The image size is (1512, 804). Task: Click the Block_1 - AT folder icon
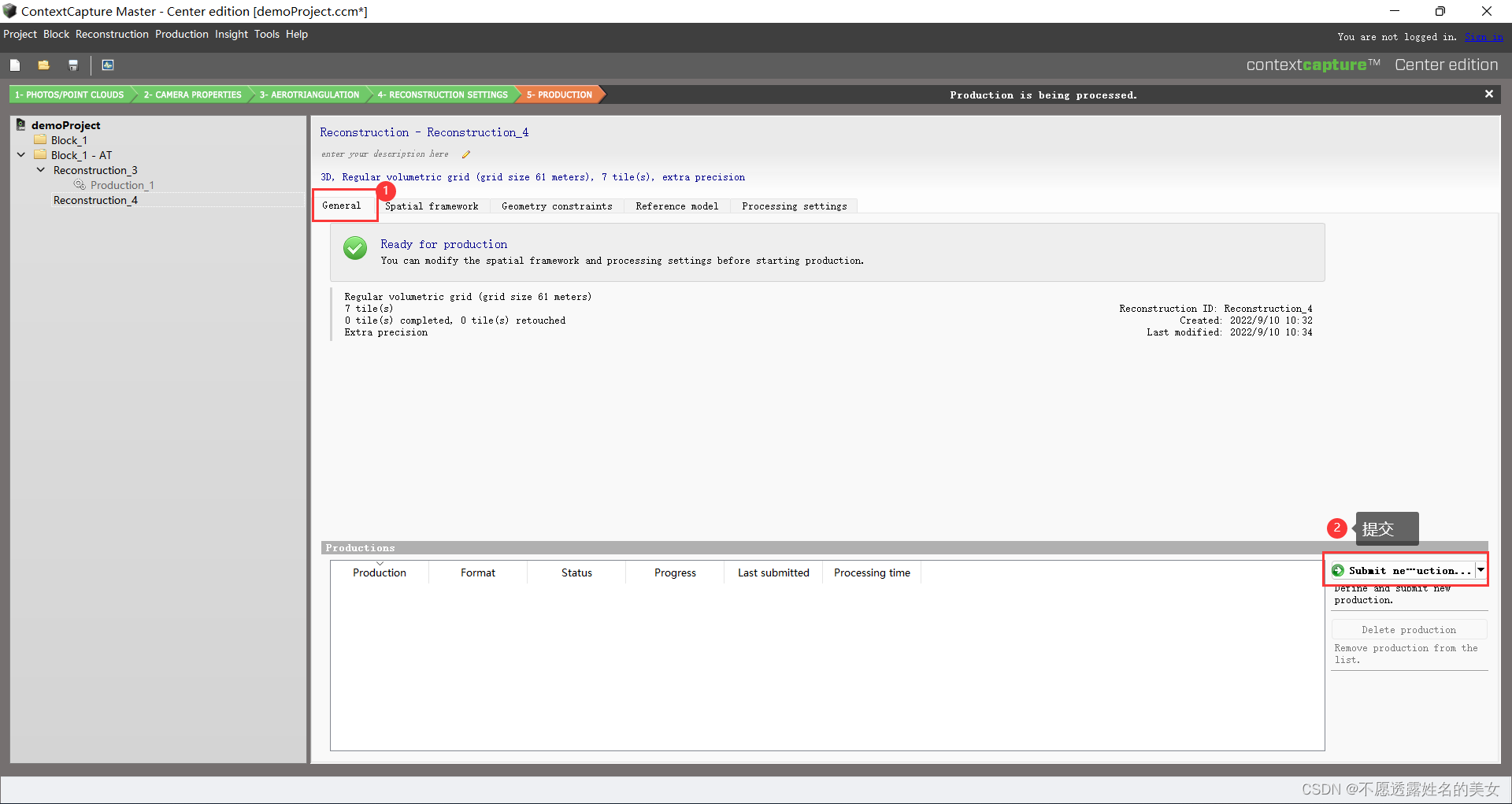40,155
